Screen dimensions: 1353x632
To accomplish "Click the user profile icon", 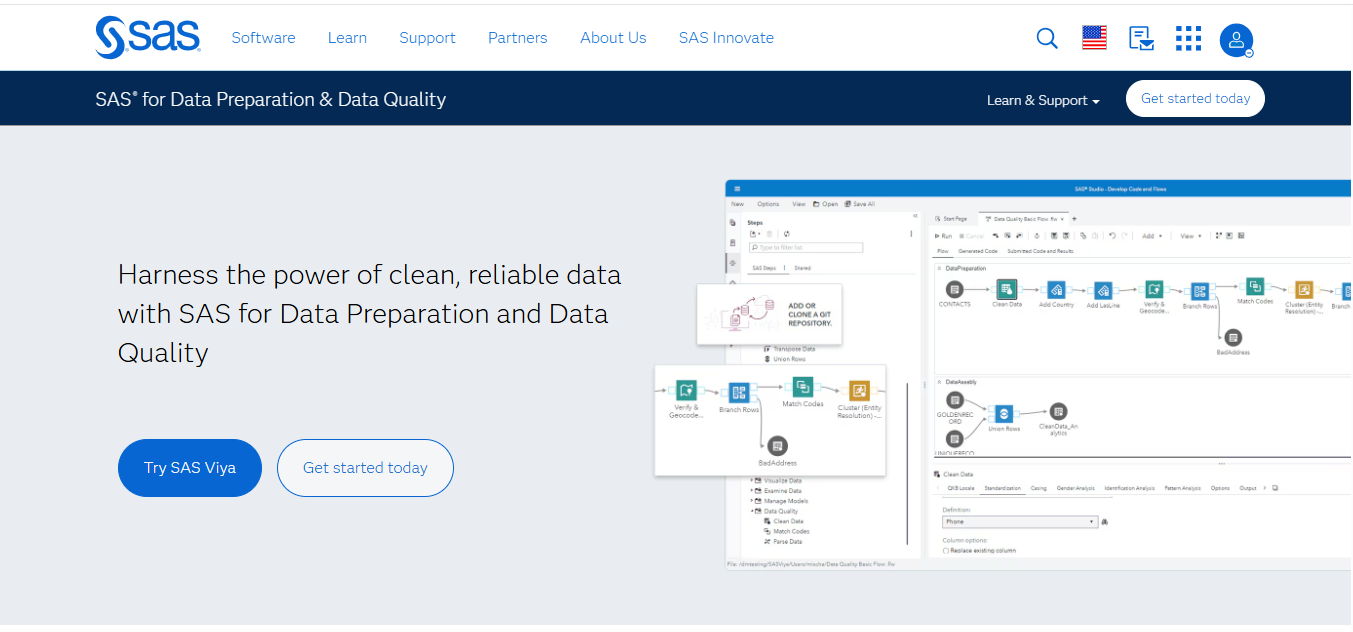I will 1236,40.
